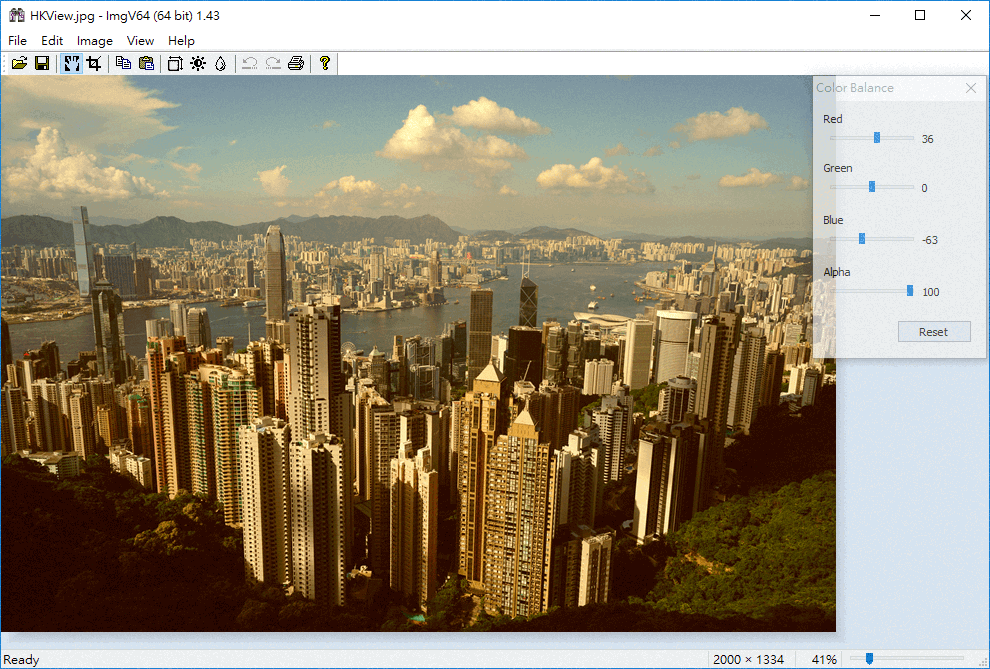Open the View menu

pyautogui.click(x=140, y=40)
